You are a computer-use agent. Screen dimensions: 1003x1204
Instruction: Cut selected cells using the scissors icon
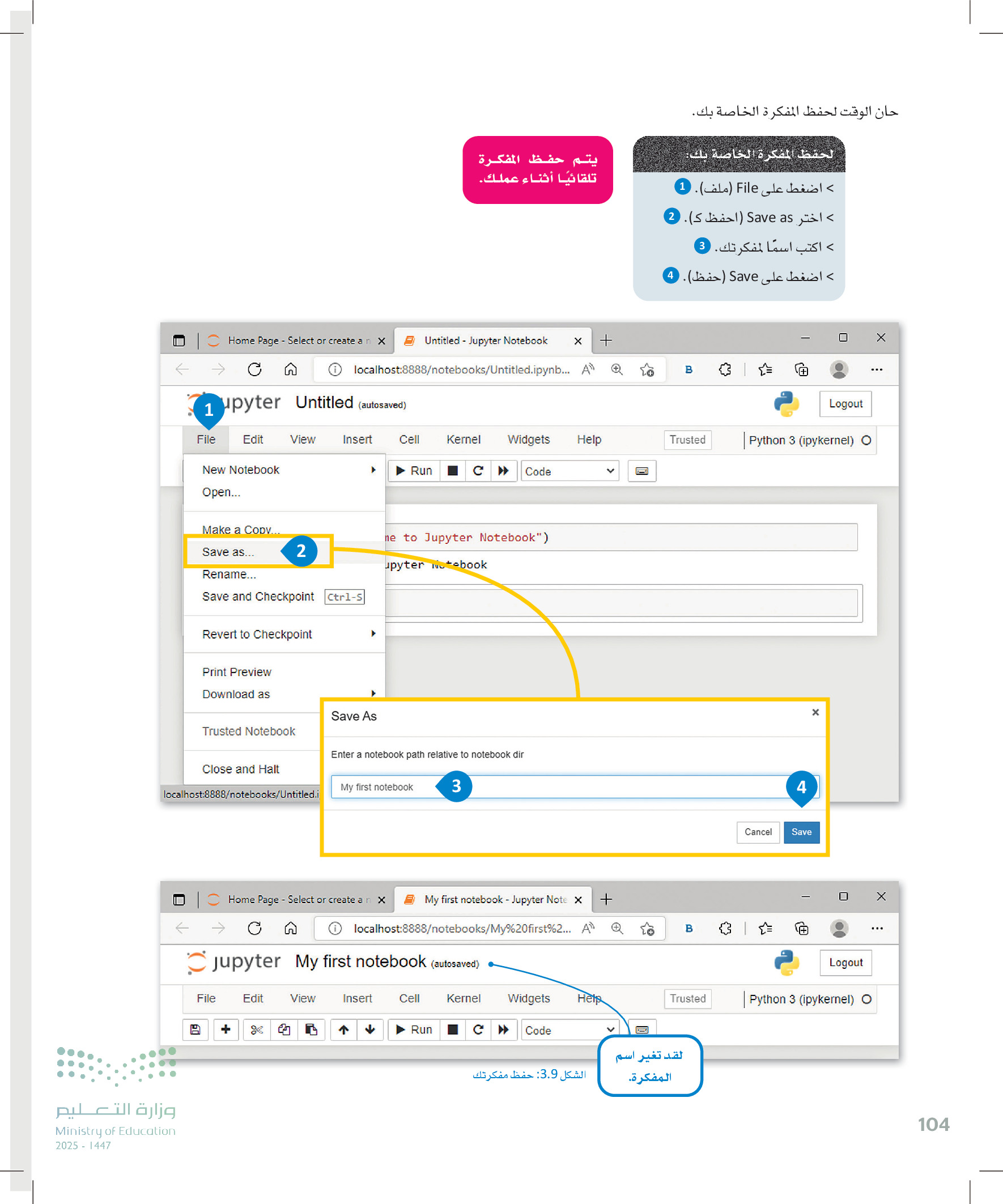coord(256,1029)
